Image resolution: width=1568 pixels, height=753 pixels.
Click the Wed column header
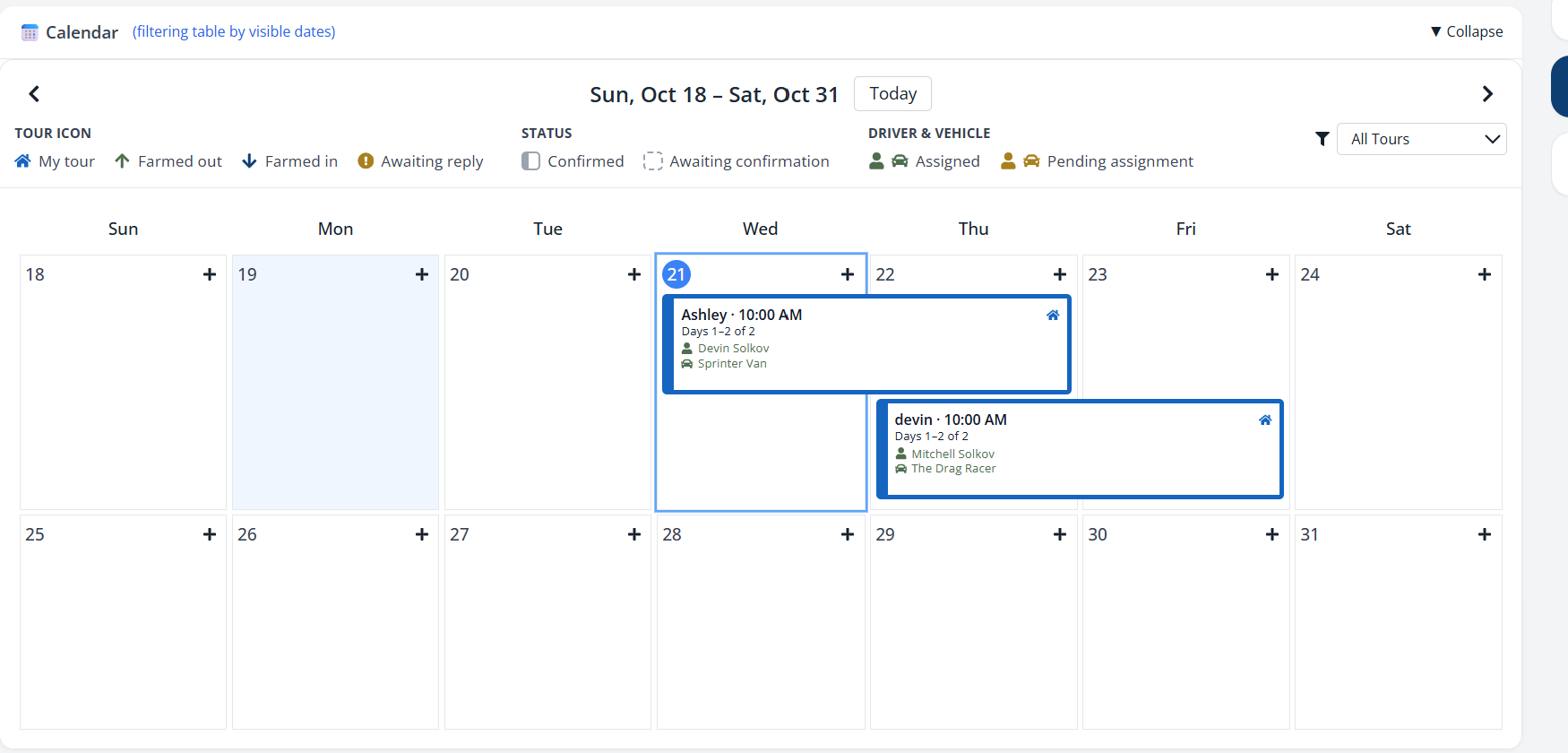[x=760, y=229]
